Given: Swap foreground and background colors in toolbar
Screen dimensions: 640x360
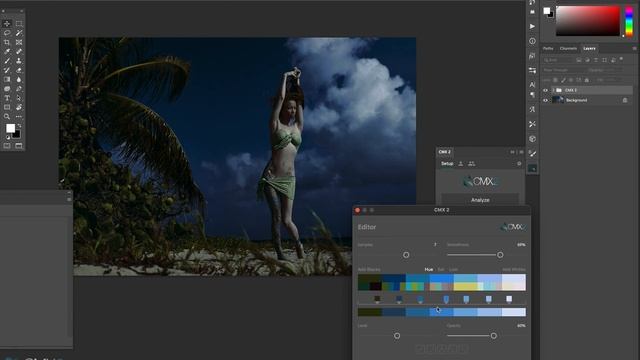Looking at the screenshot, I should [19, 125].
